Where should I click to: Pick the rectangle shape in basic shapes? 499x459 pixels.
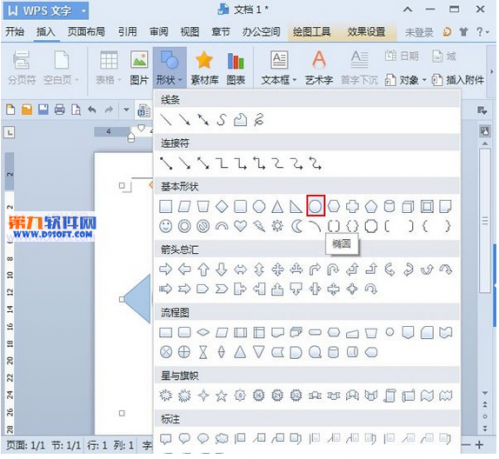[x=166, y=206]
